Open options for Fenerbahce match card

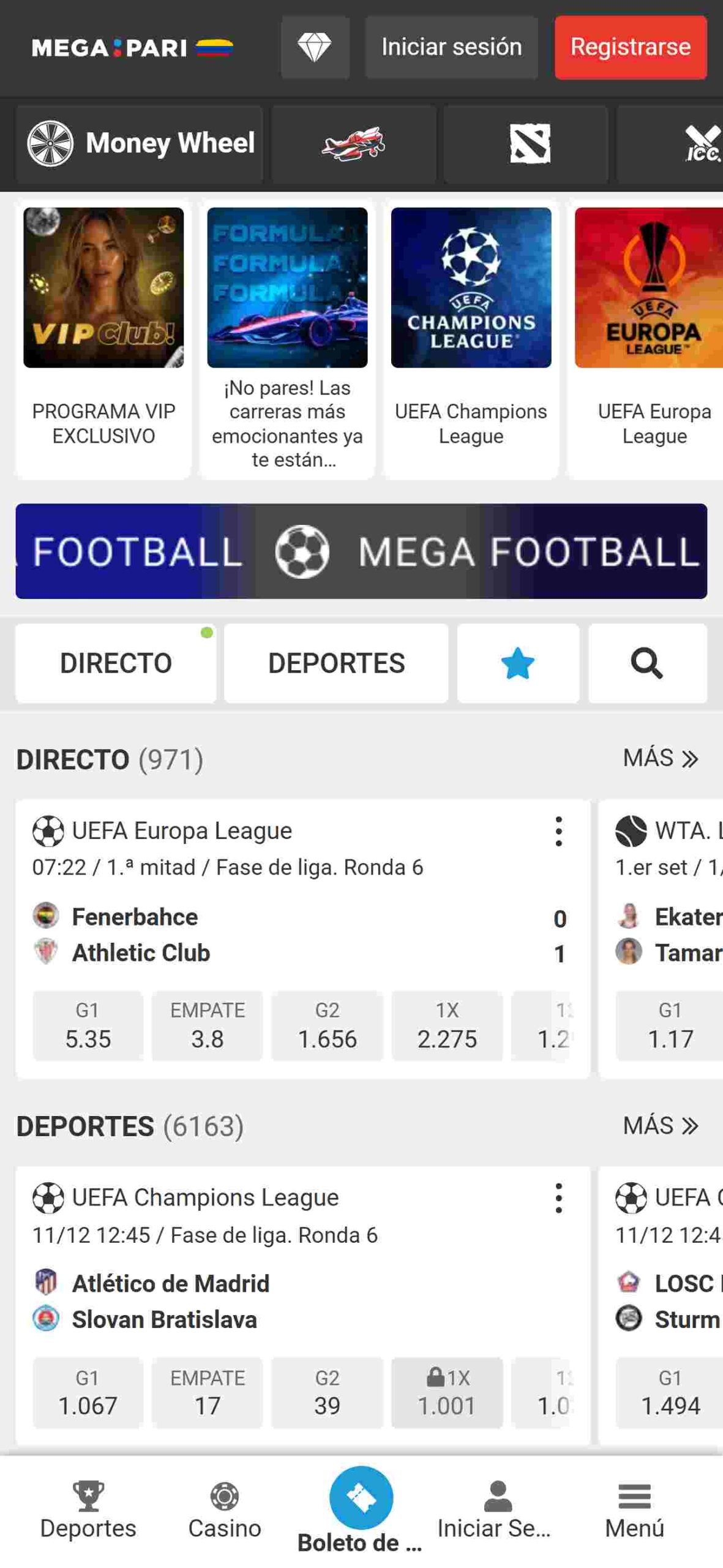(x=558, y=831)
